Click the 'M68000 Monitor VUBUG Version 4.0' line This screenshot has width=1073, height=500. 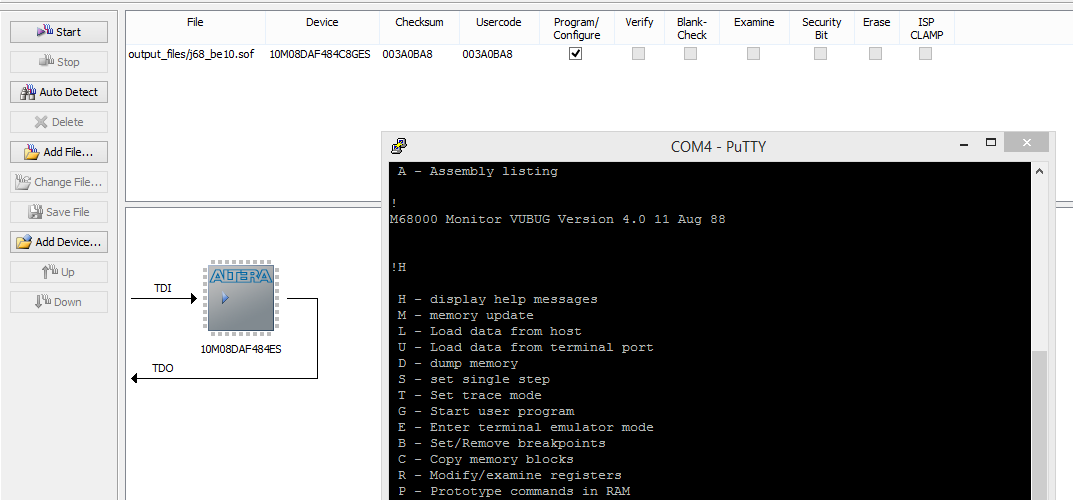click(558, 220)
